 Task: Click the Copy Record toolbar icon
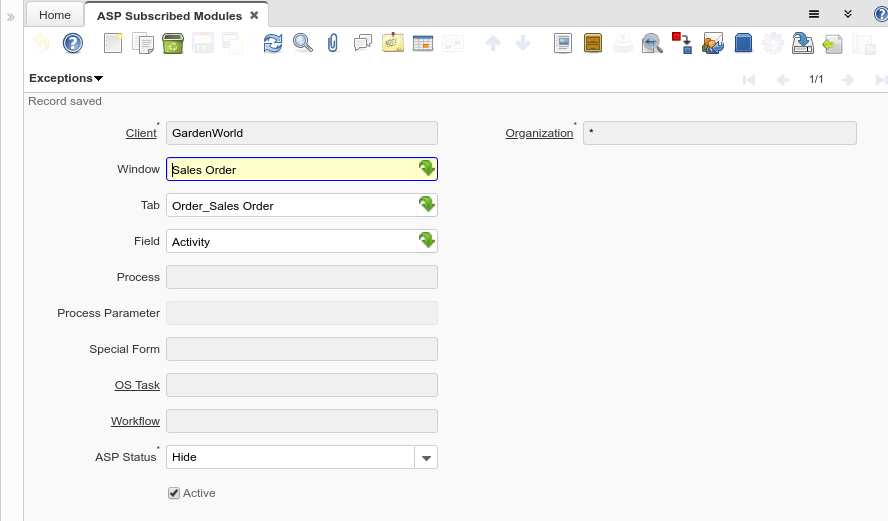143,43
